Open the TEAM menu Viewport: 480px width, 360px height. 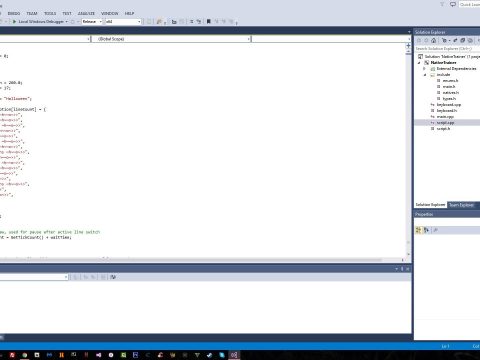tap(32, 13)
